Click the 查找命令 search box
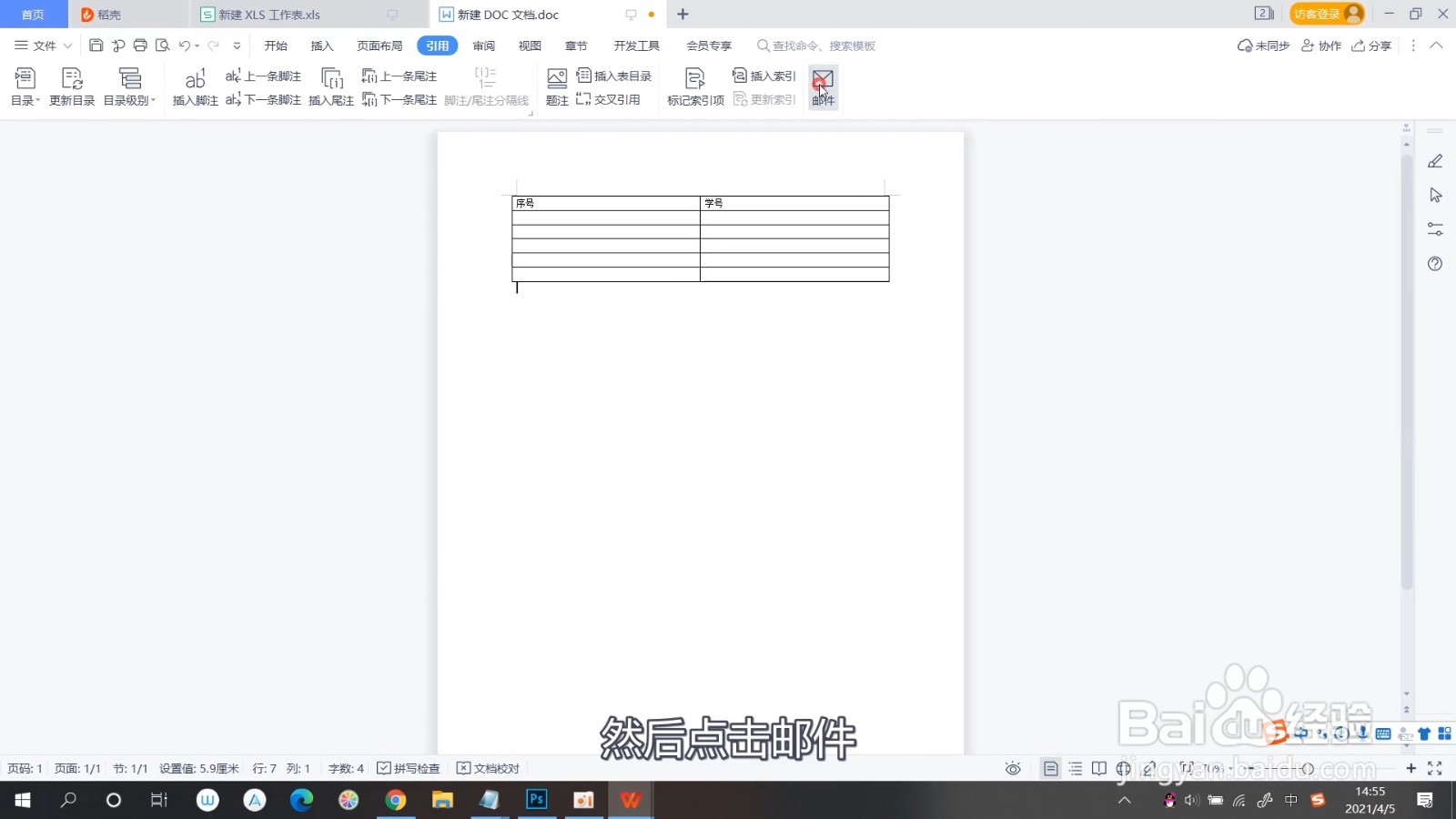Screen dimensions: 1456x819 point(816,45)
